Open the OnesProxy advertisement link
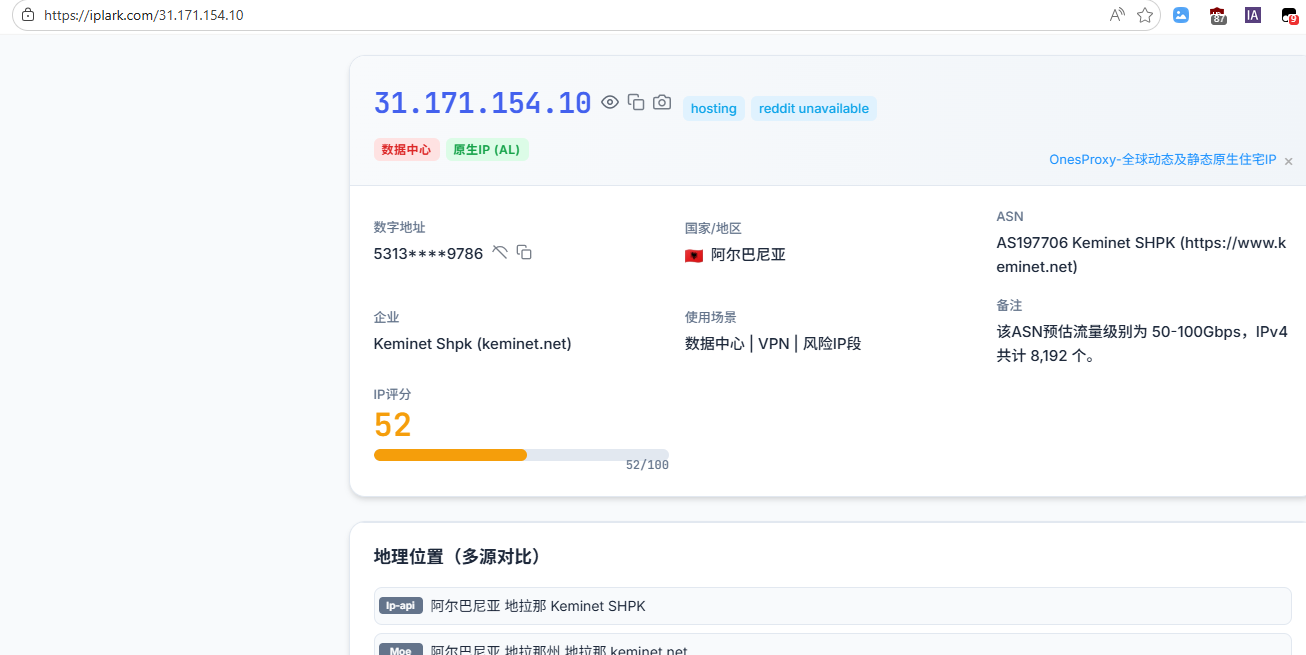 coord(1162,160)
